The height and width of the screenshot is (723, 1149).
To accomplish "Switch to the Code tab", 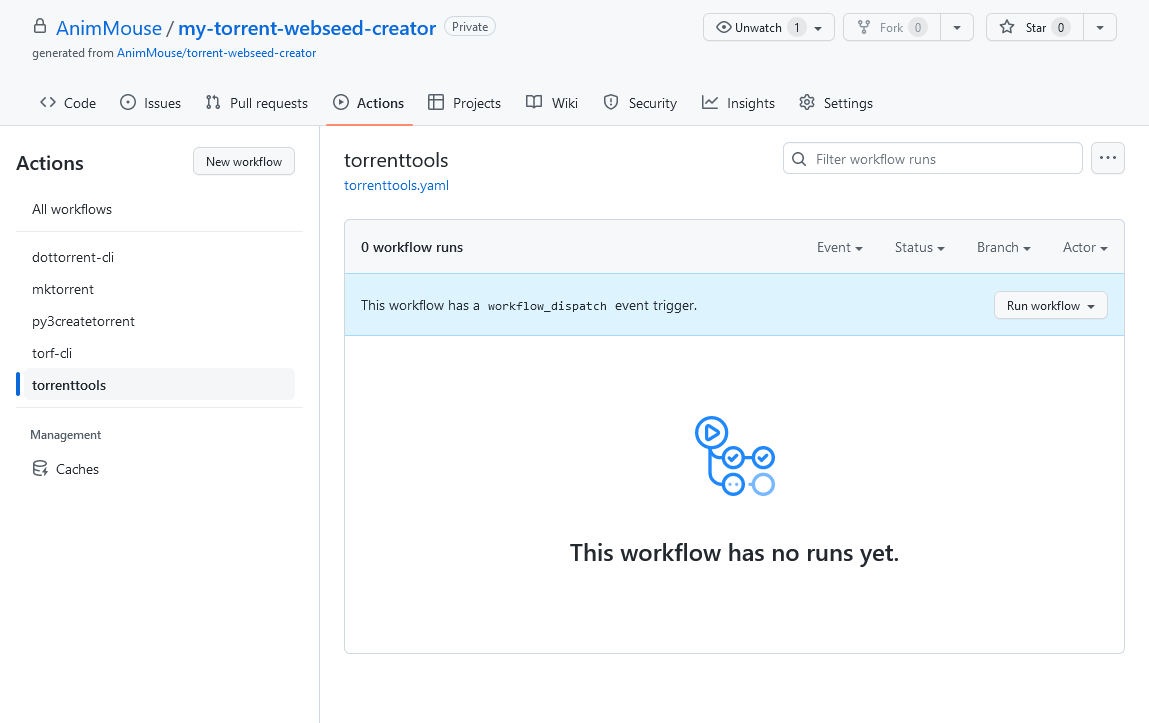I will [x=68, y=103].
